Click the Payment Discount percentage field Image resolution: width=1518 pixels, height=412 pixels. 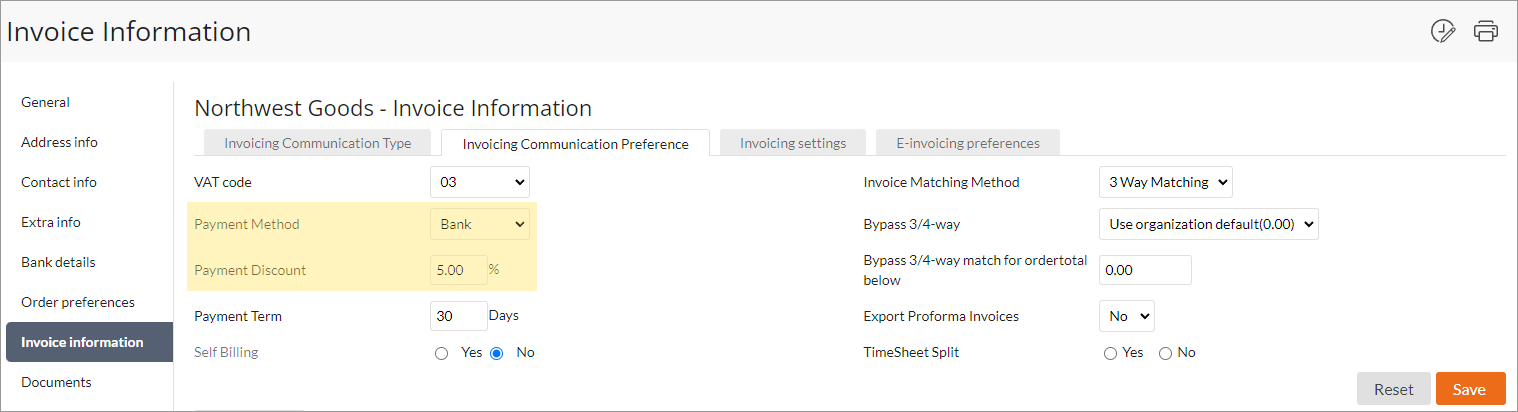coord(459,270)
